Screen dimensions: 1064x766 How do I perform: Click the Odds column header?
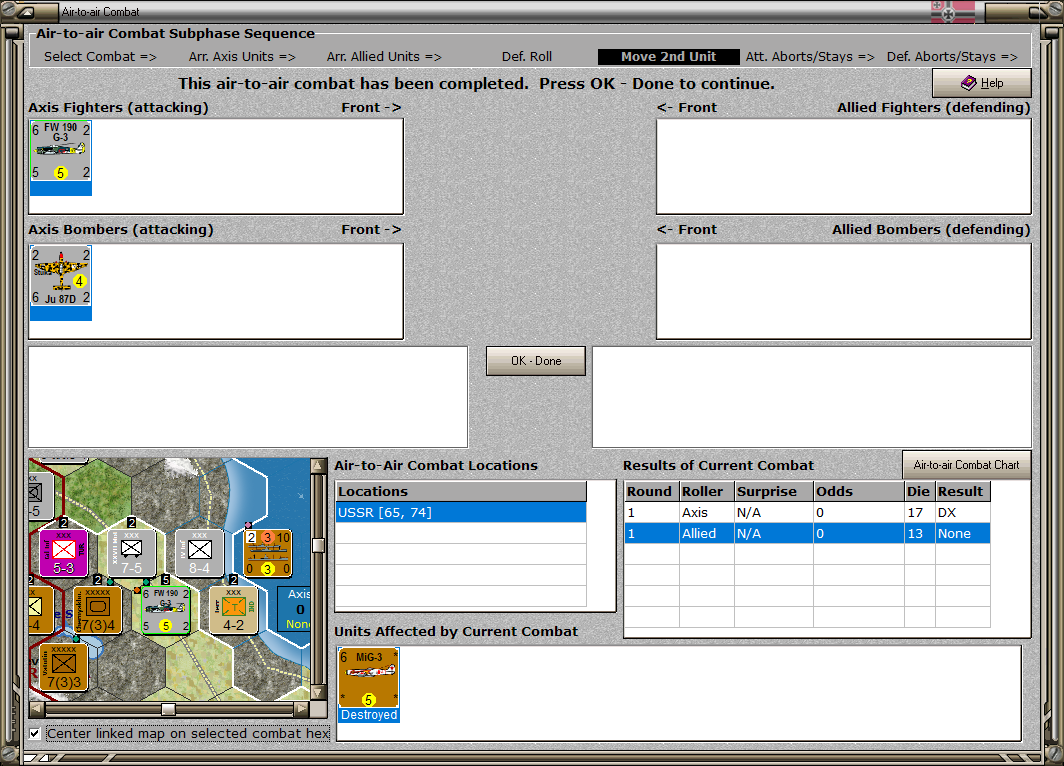tap(859, 491)
